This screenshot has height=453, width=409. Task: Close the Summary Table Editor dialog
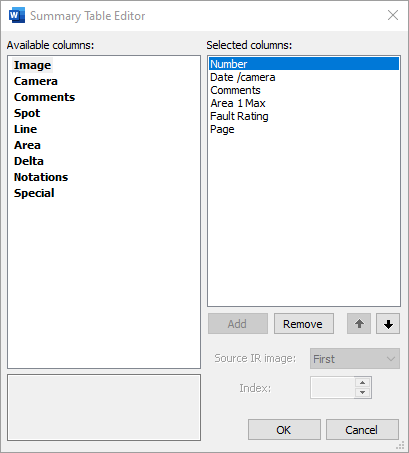[x=393, y=15]
